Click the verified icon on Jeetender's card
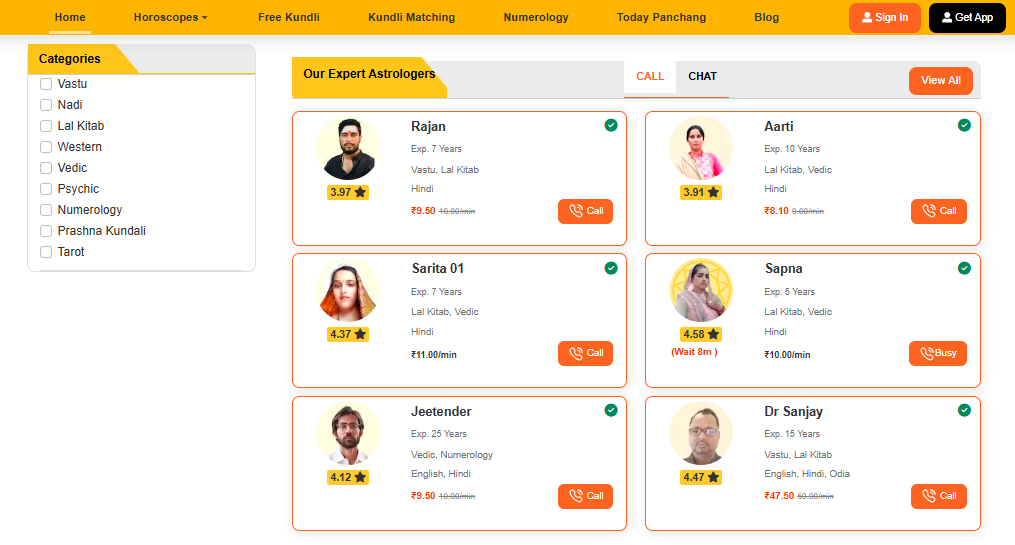 click(x=611, y=410)
